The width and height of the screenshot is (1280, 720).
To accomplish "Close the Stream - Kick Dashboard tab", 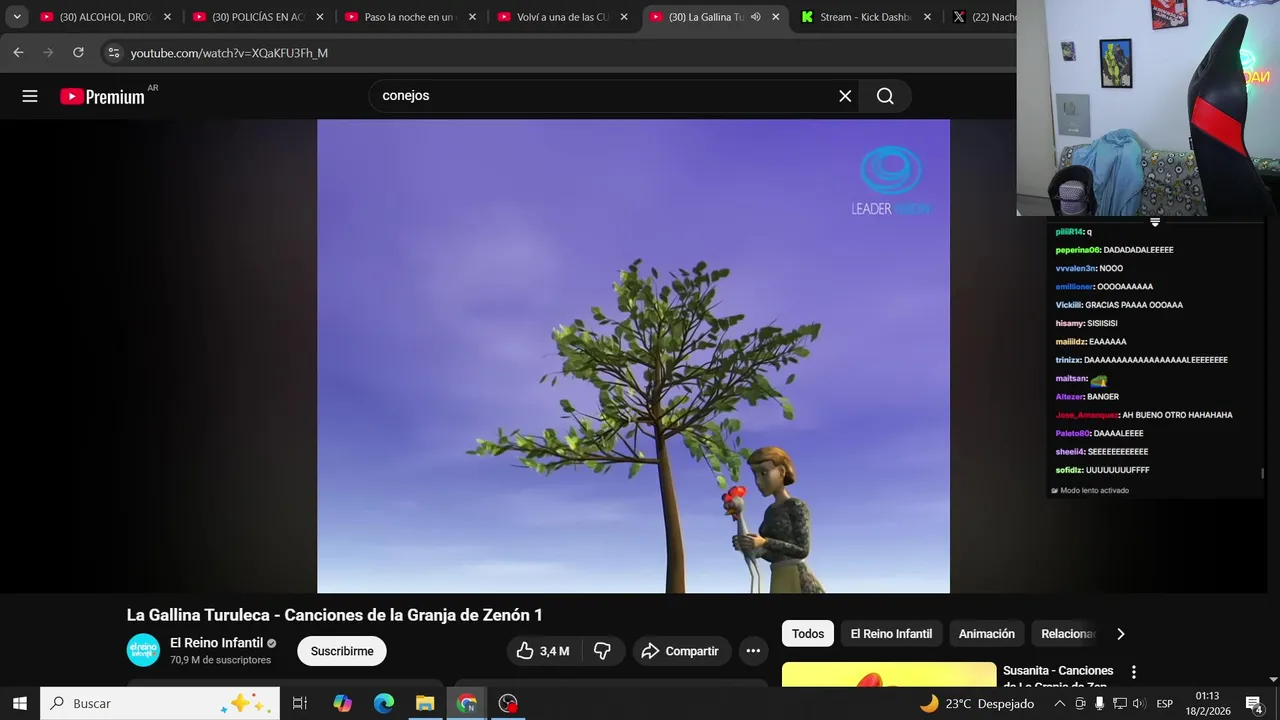I will [x=927, y=17].
